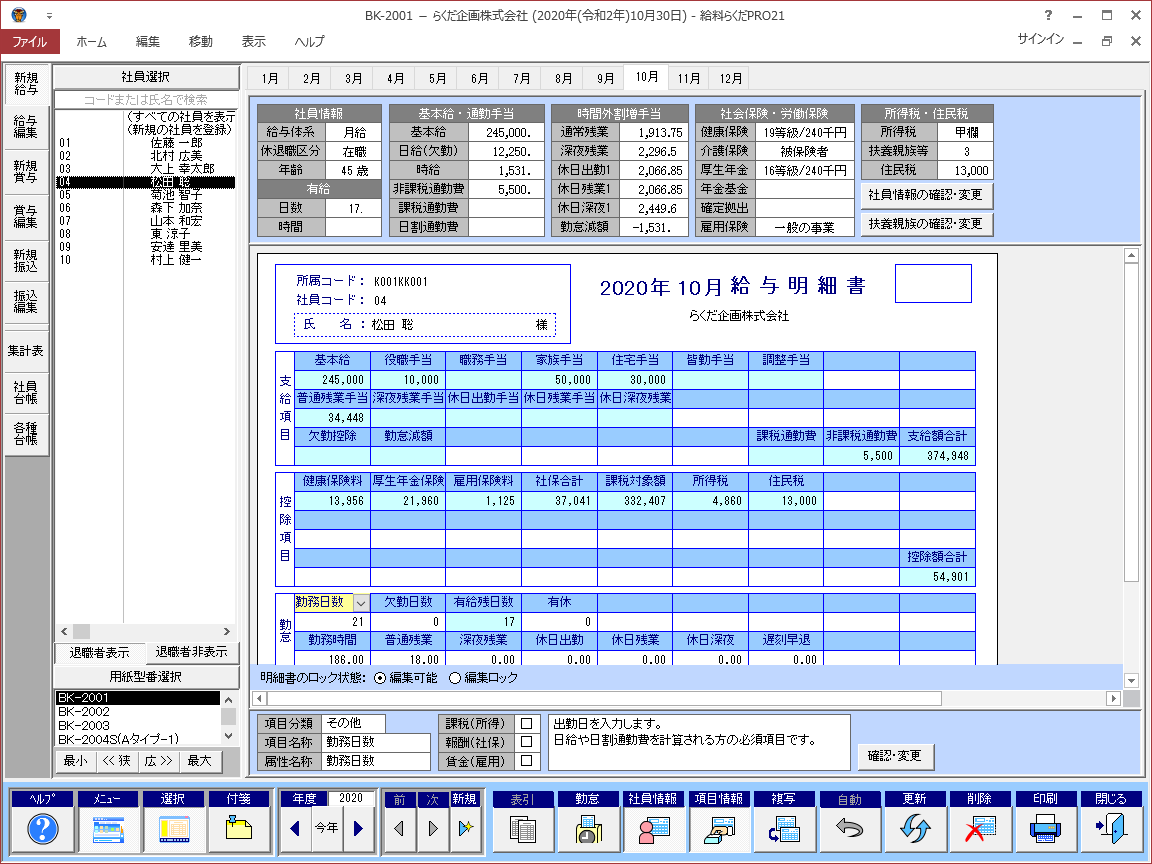Click the 付箋 (sticky note) icon
This screenshot has height=864, width=1152.
(x=238, y=829)
